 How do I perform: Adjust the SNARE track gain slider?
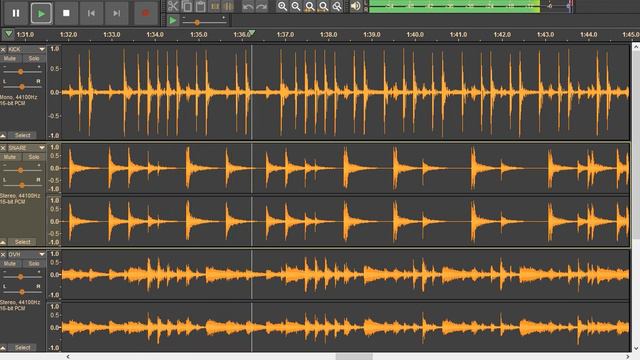(21, 169)
